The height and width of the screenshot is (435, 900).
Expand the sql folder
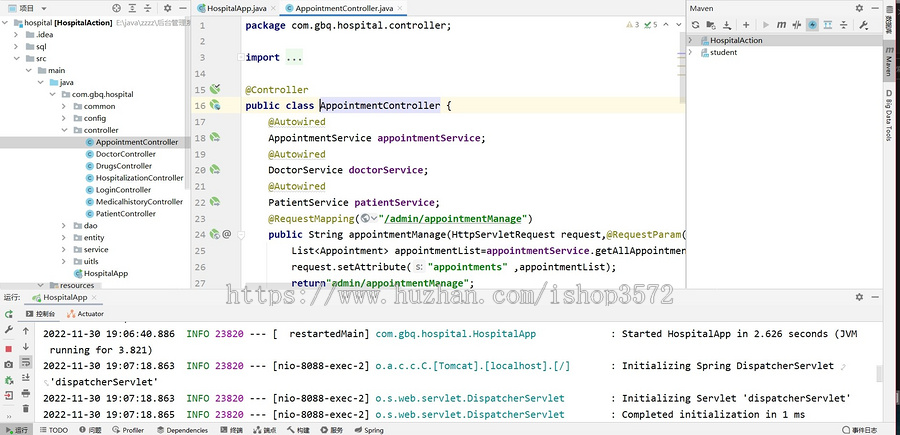point(17,46)
